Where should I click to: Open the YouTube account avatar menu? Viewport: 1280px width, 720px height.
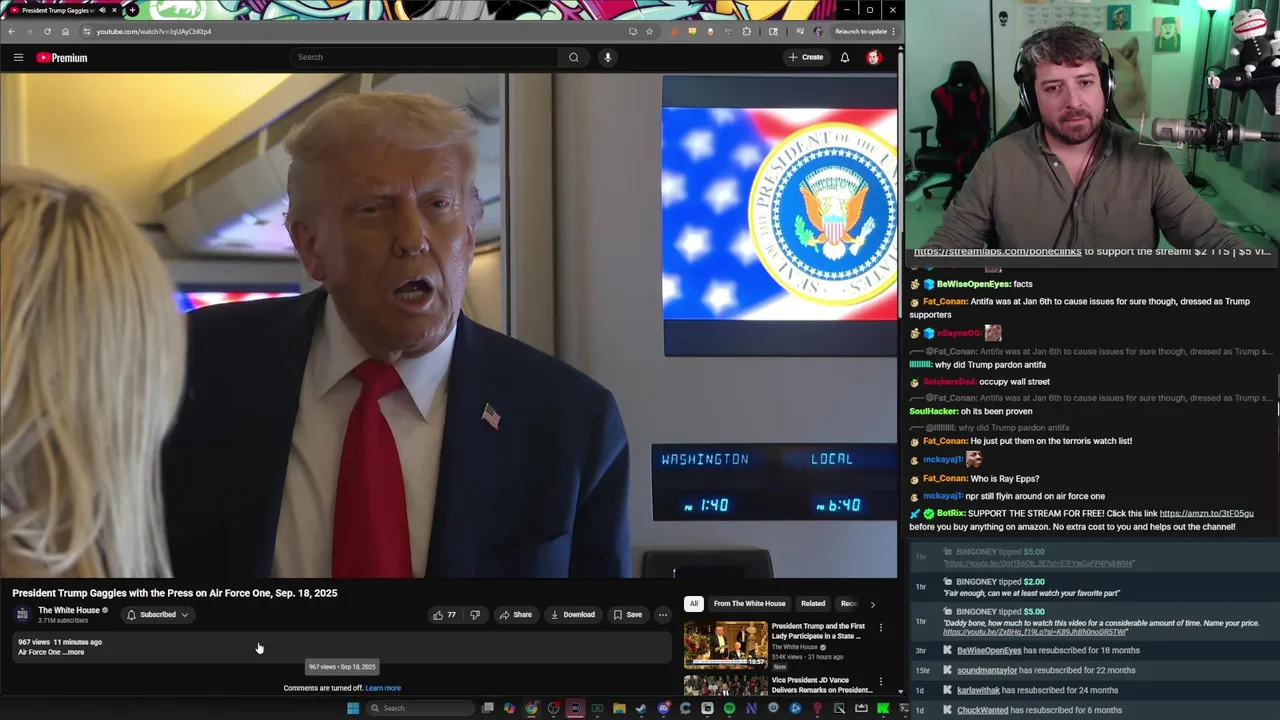(x=874, y=57)
